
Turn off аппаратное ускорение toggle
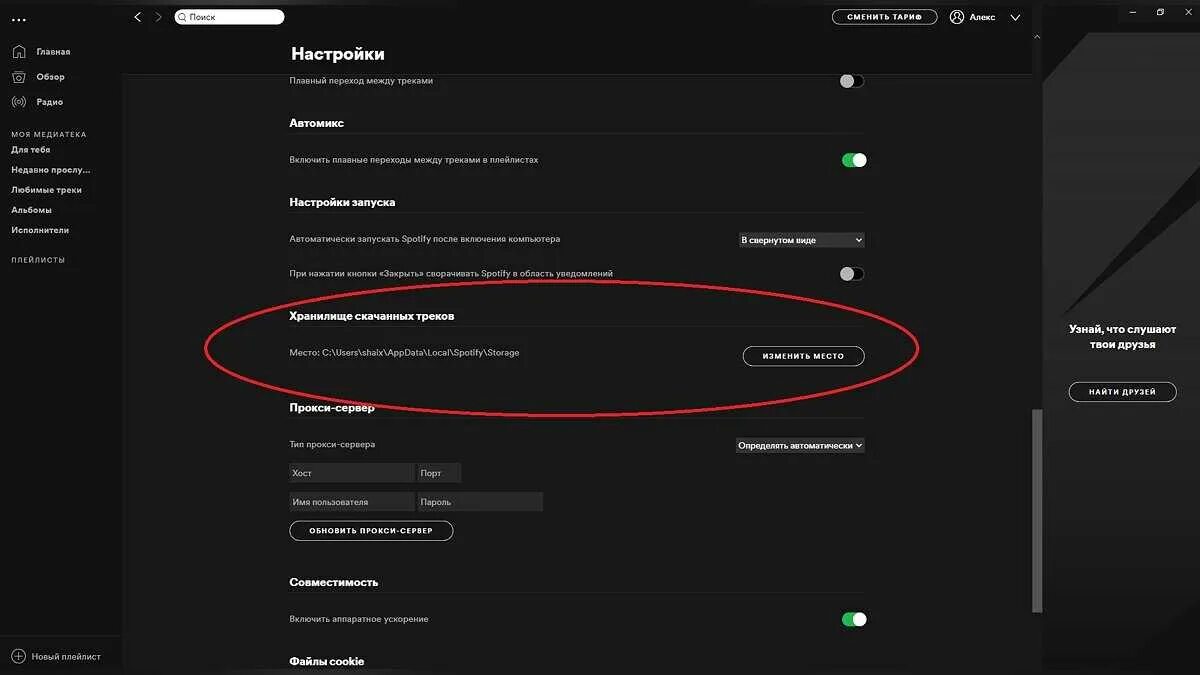tap(854, 619)
